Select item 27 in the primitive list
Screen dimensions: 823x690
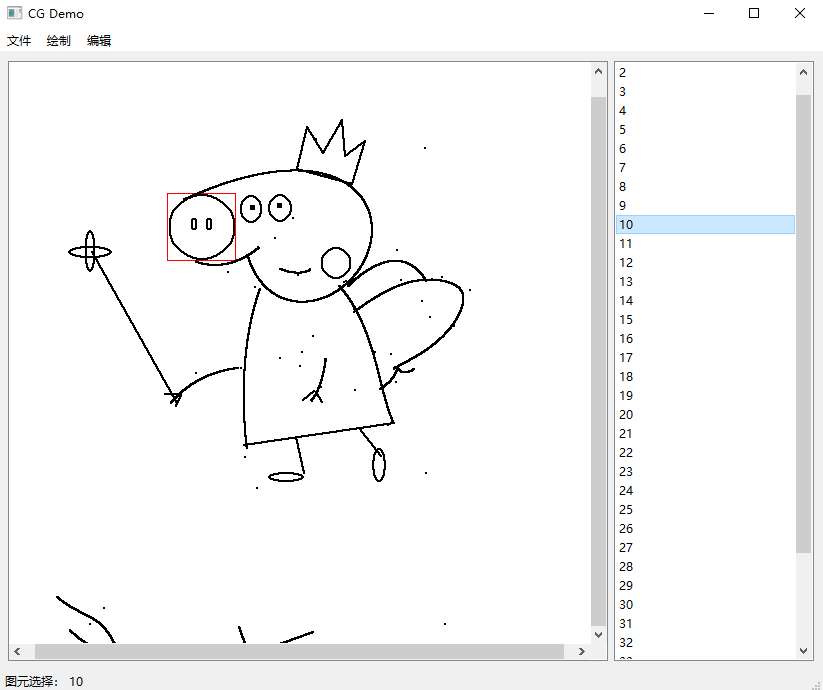point(705,547)
